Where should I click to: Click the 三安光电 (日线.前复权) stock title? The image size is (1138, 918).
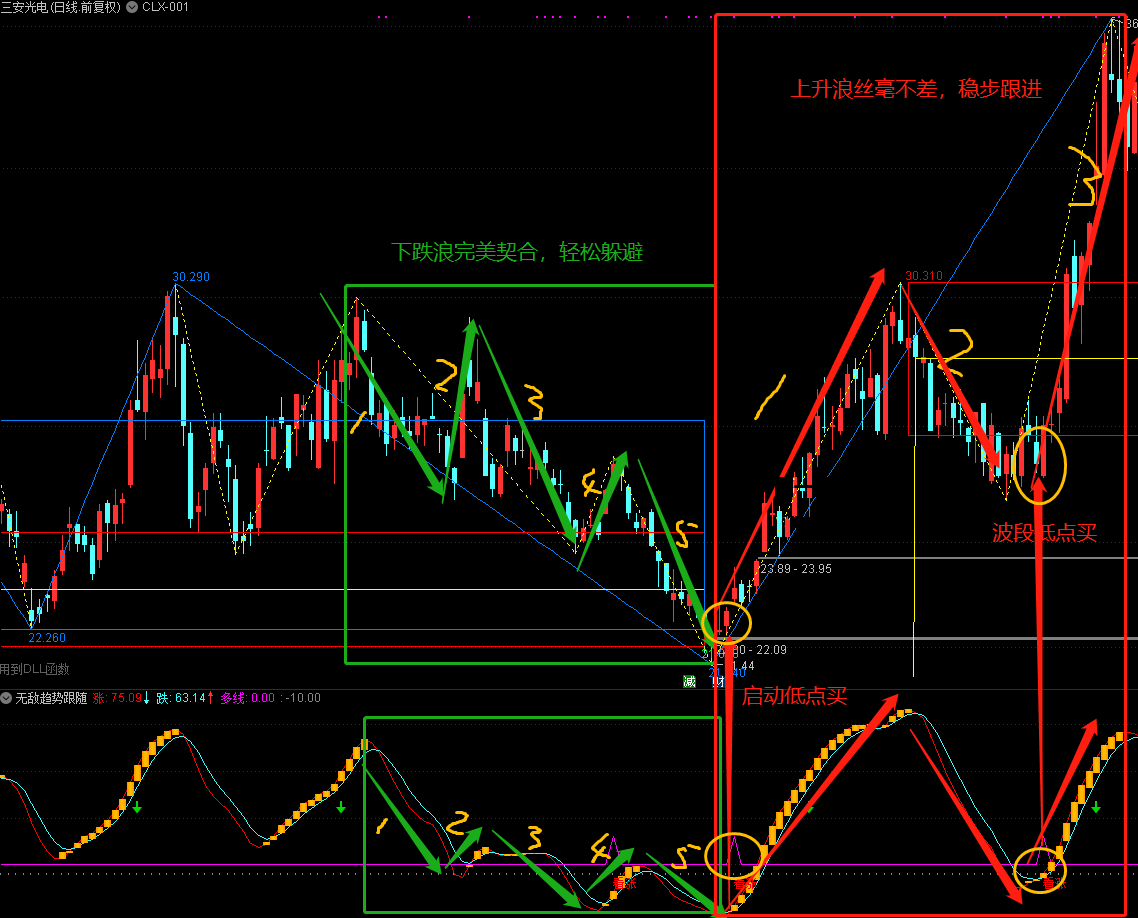[61, 7]
